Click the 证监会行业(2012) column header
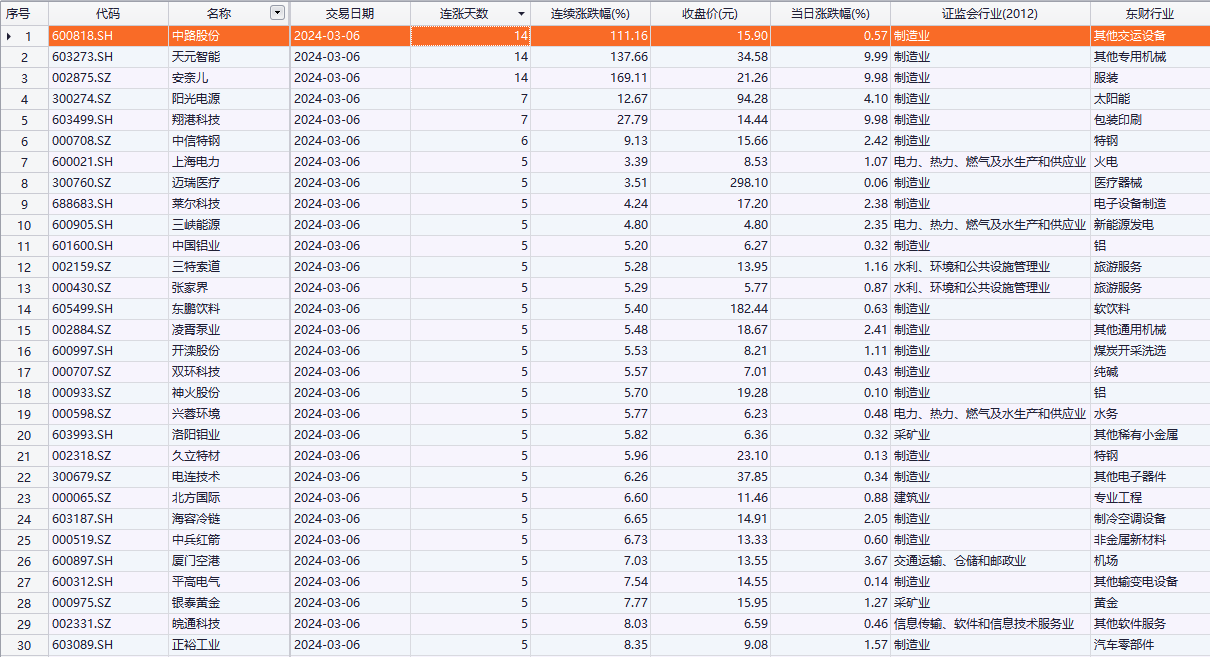 (x=989, y=14)
